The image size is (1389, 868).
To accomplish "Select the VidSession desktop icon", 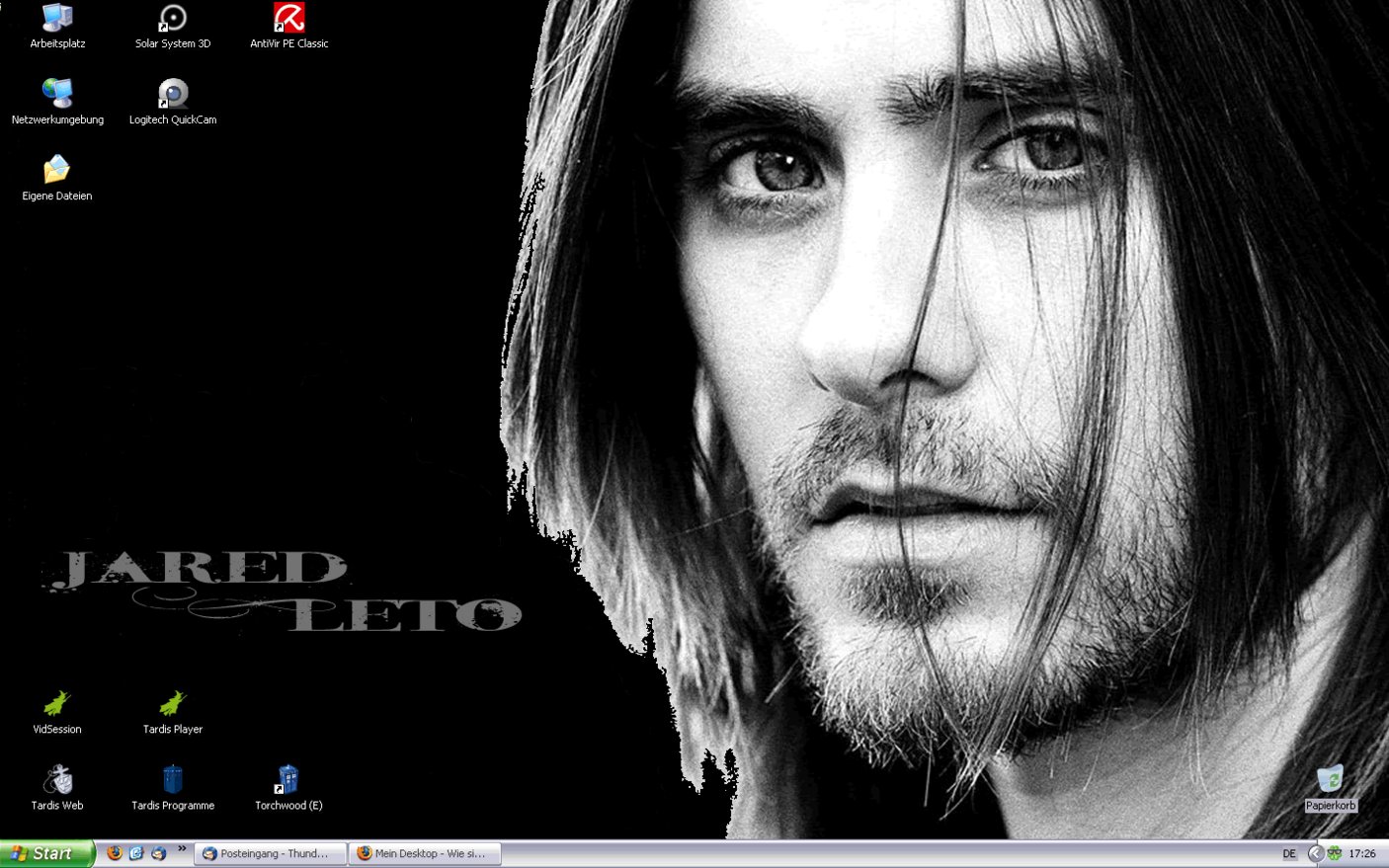I will (57, 704).
